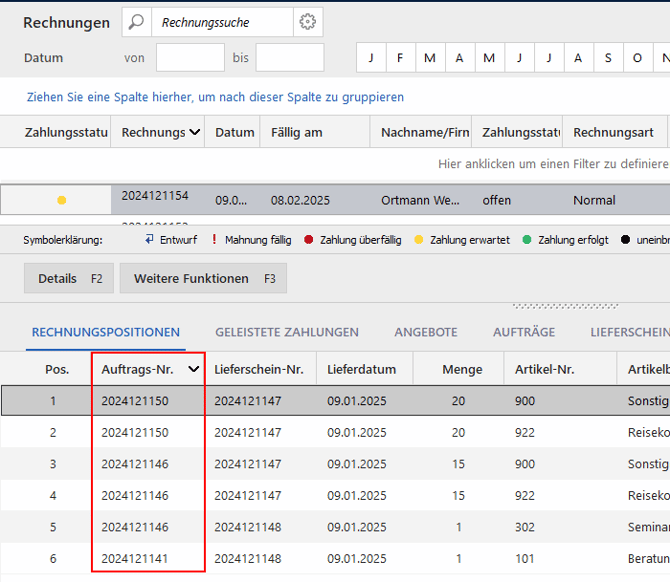Viewport: 670px width, 582px height.
Task: Filter by first month J (Januar)
Action: coord(371,58)
